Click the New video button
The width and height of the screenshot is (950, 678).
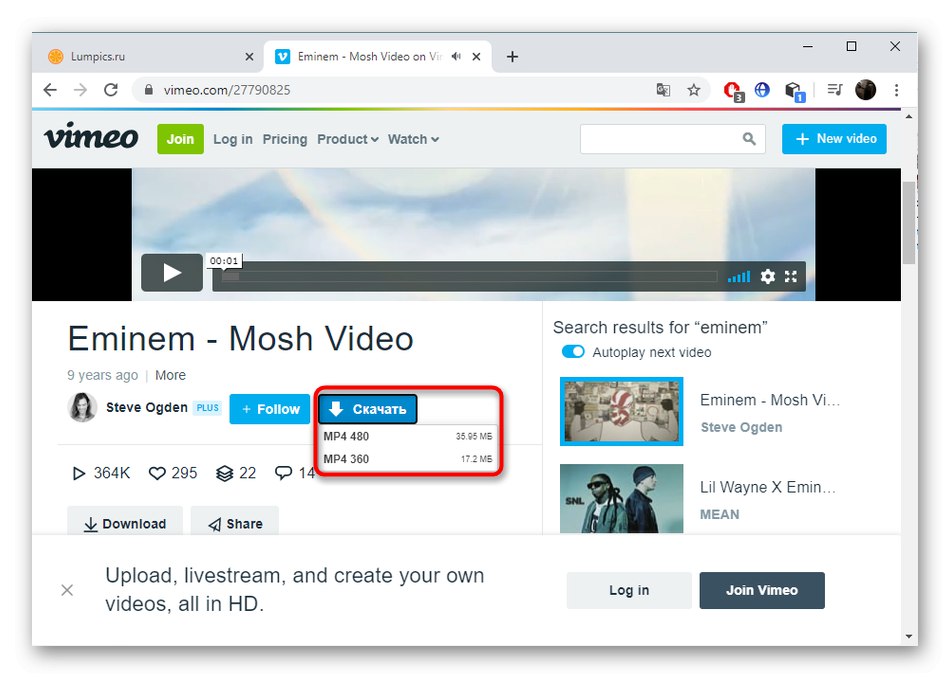click(834, 139)
